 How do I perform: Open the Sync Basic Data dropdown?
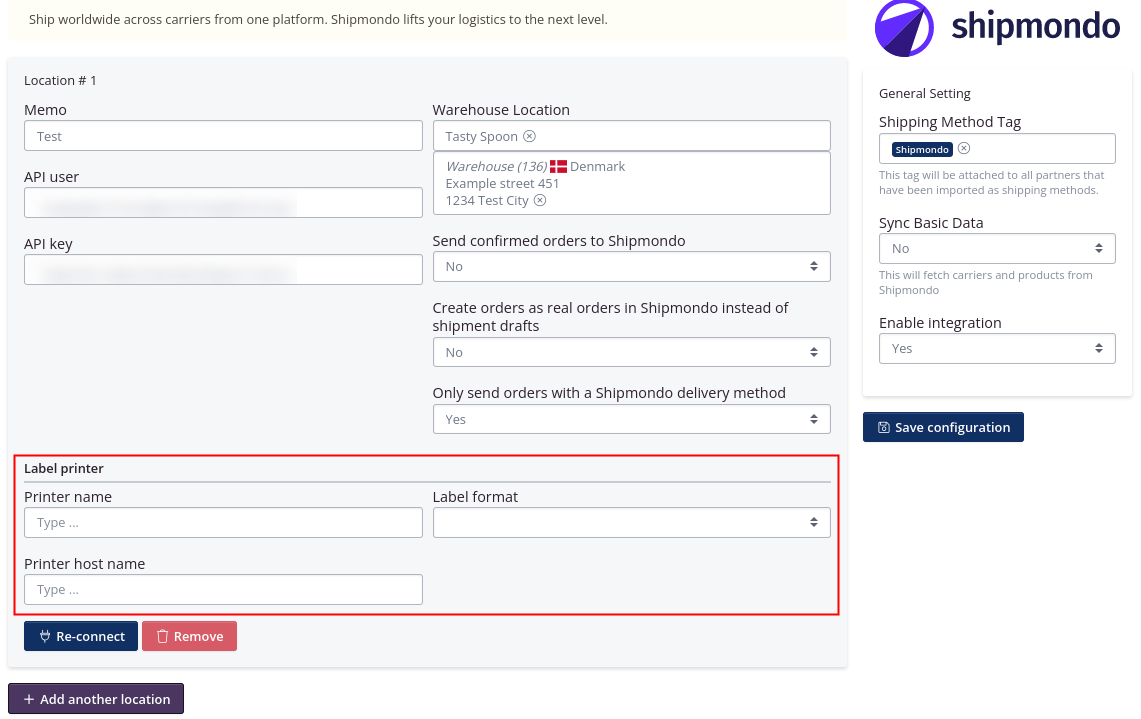pos(996,249)
